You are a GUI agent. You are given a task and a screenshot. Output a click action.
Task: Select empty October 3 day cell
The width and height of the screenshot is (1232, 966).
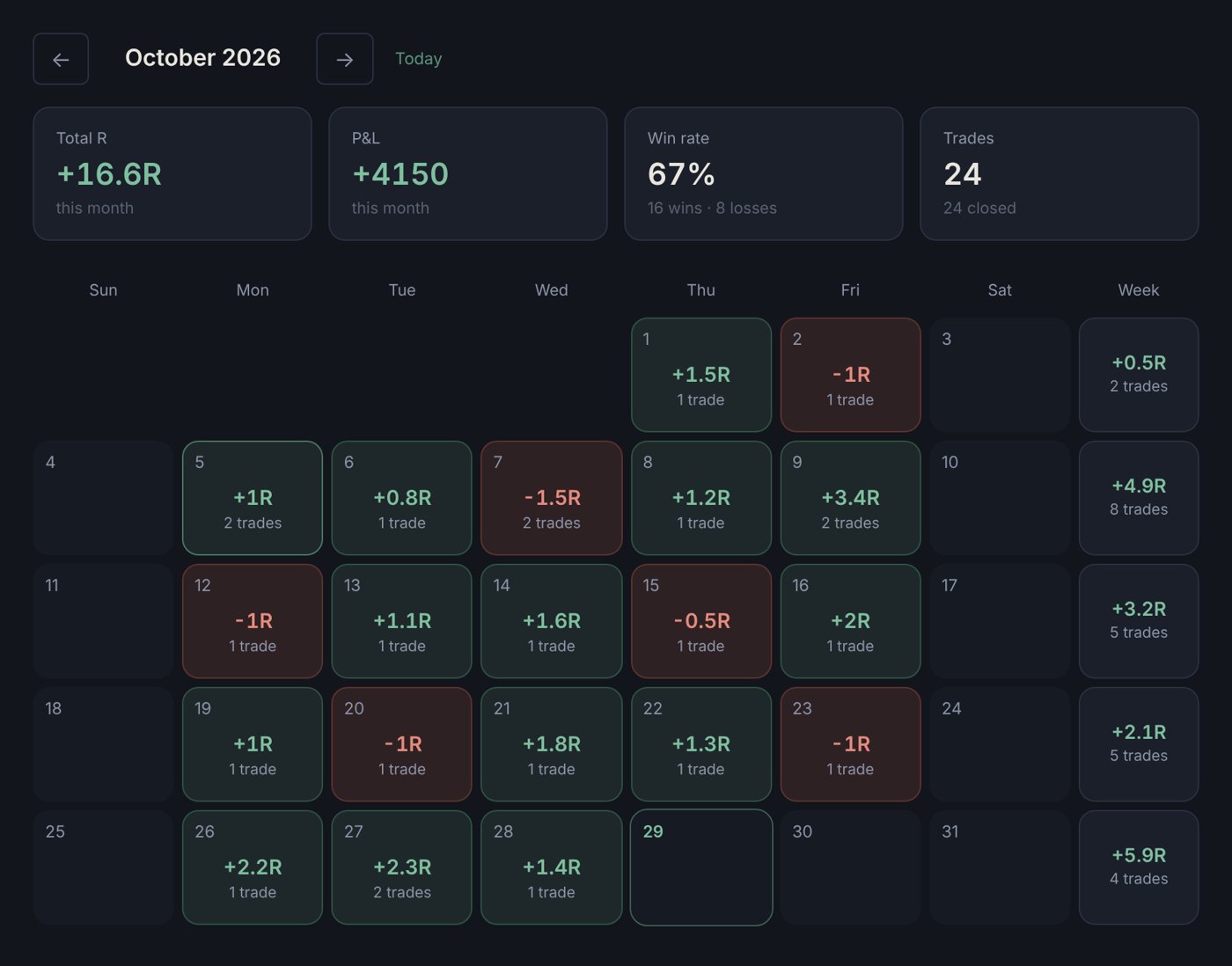pos(1000,375)
